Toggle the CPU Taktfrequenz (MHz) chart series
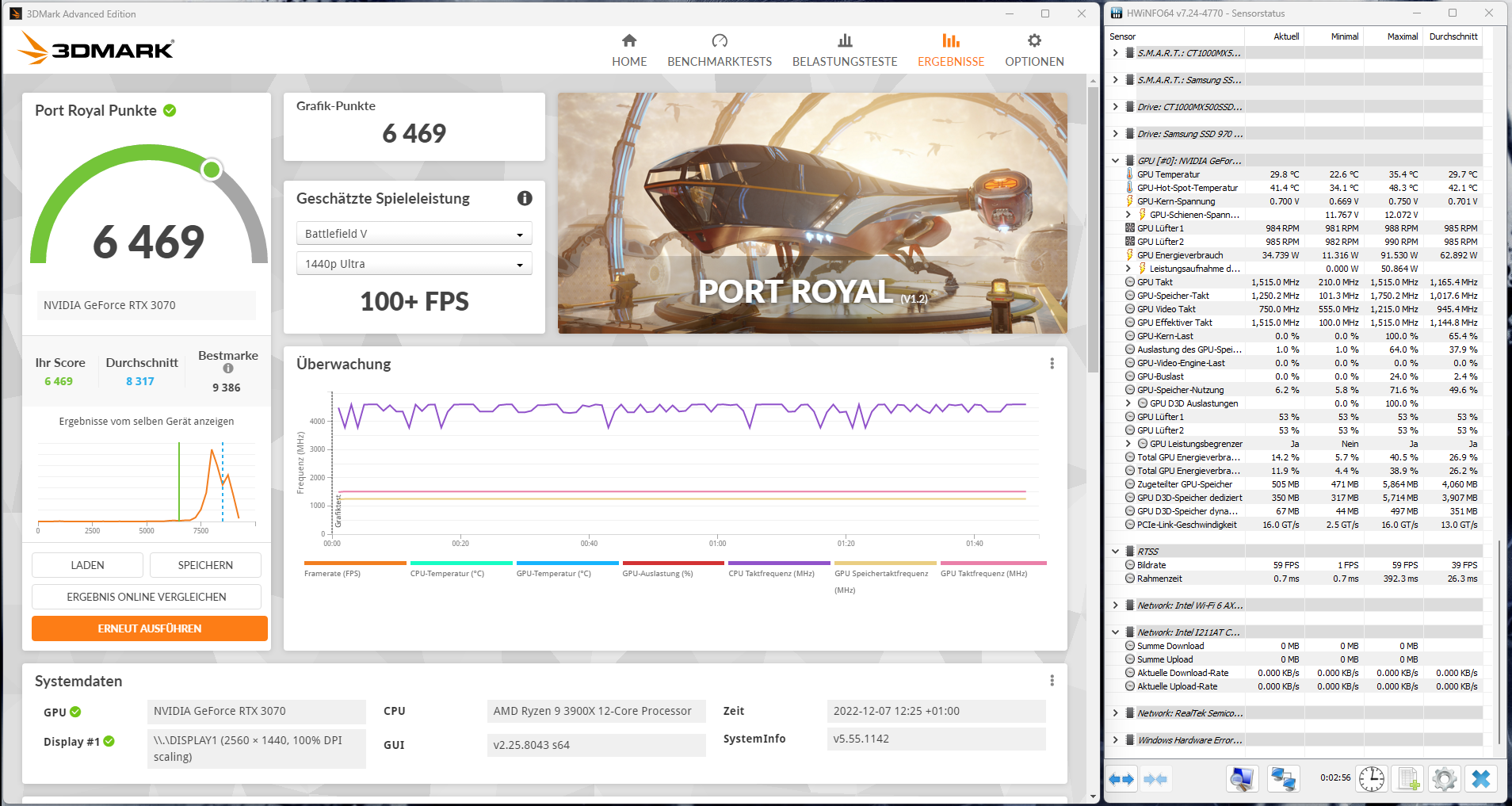The image size is (1512, 806). 780,569
